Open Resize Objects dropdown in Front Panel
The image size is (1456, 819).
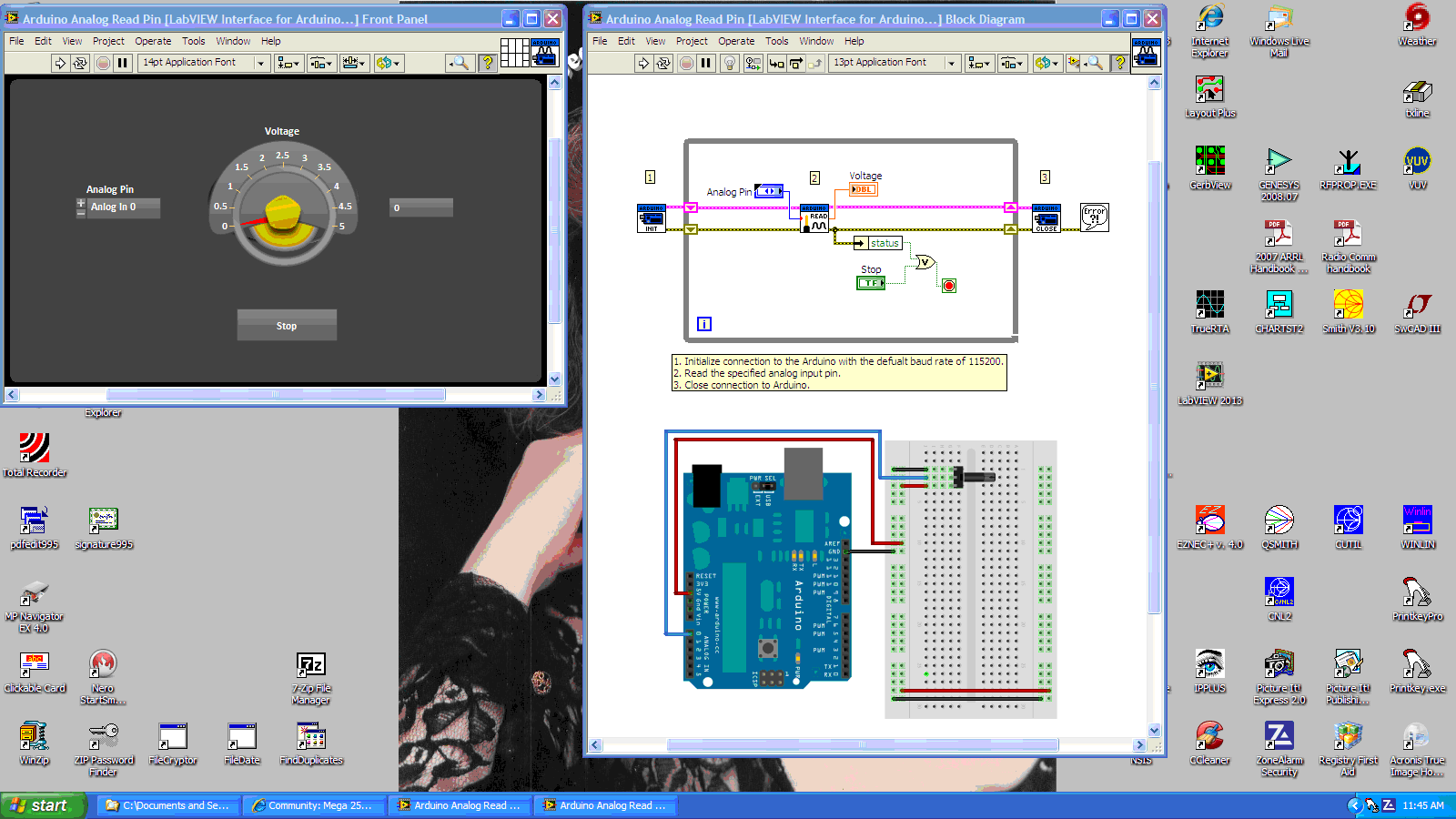pos(354,63)
